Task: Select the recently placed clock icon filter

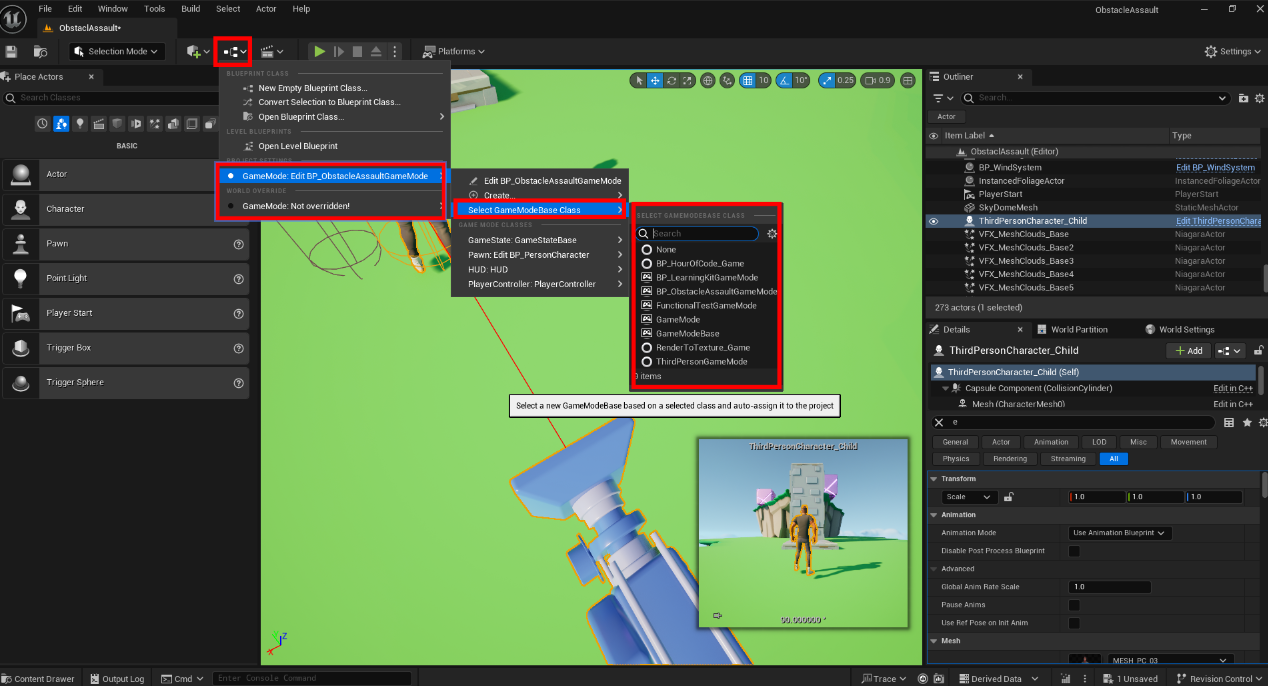Action: pos(42,124)
